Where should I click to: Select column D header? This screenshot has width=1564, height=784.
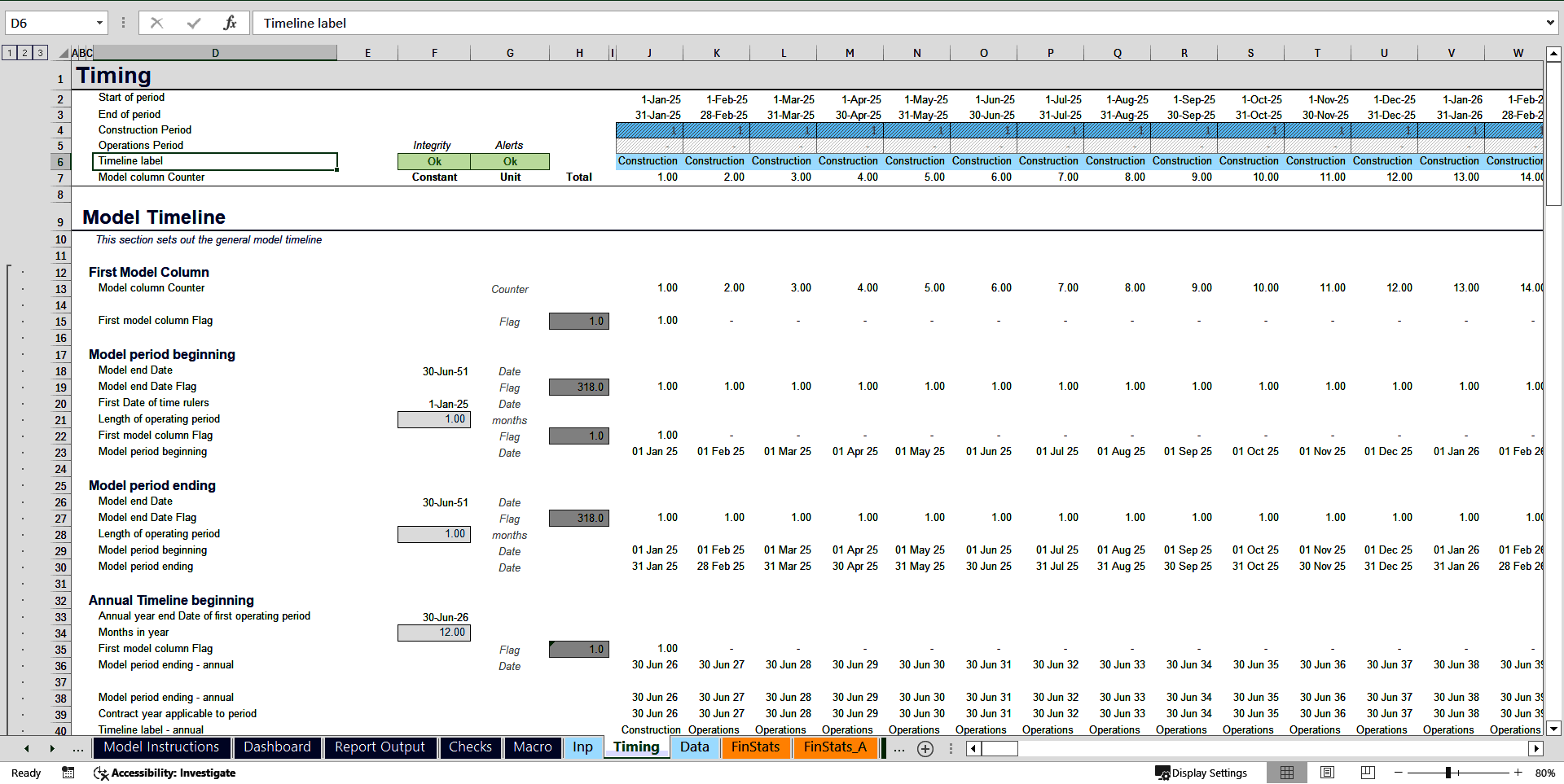(x=215, y=53)
